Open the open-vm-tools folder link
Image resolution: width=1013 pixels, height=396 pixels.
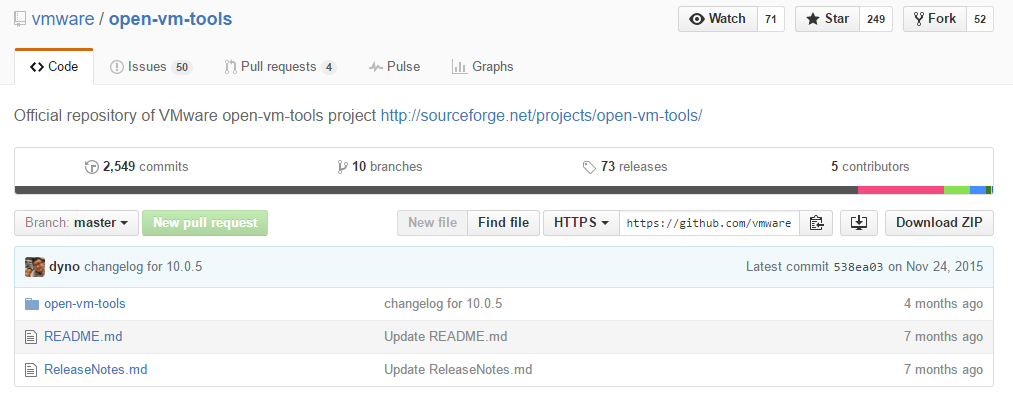pyautogui.click(x=85, y=304)
